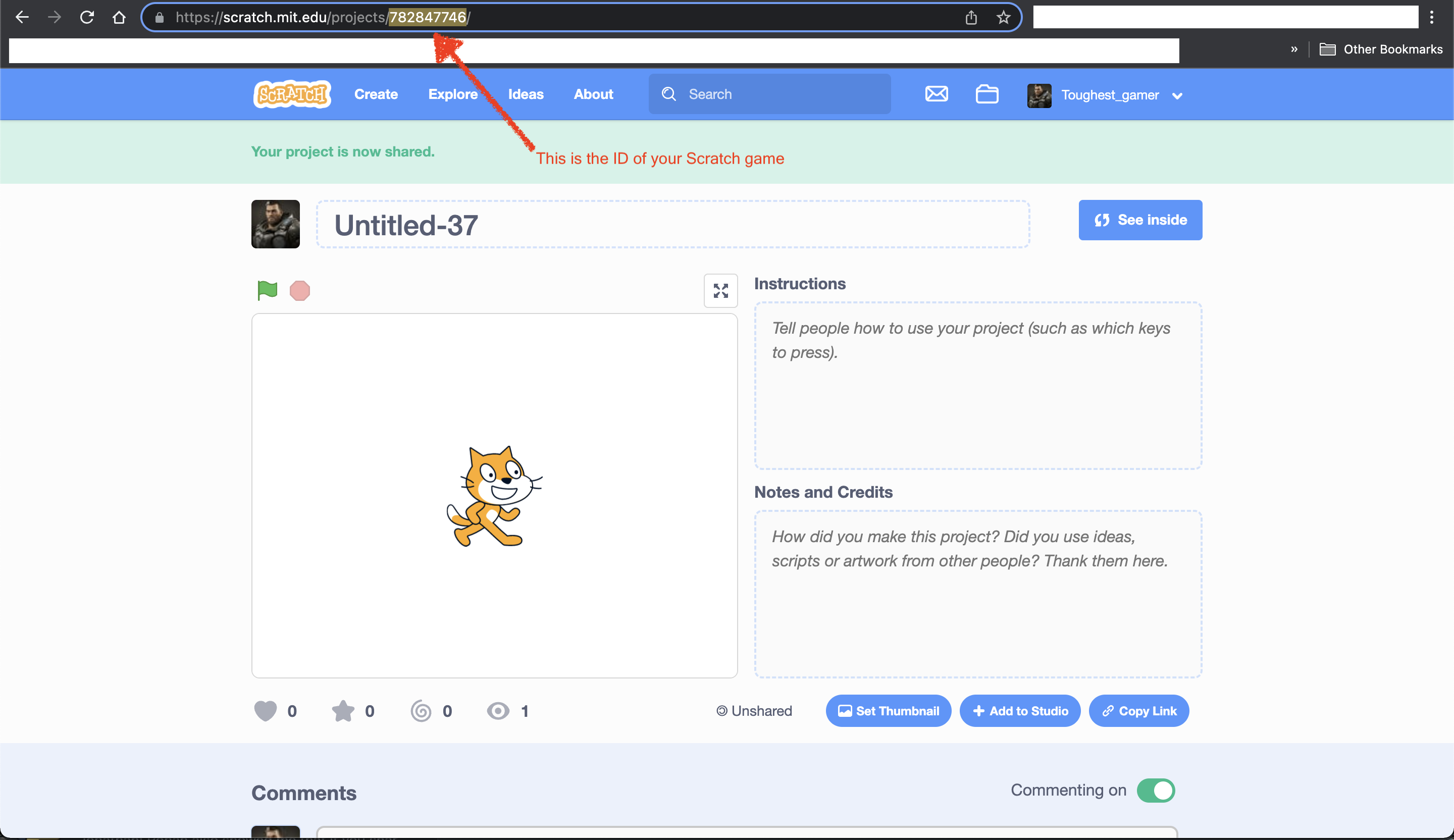Click the Add to Studio button
Screen dimensions: 1454x840
pyautogui.click(x=1019, y=711)
